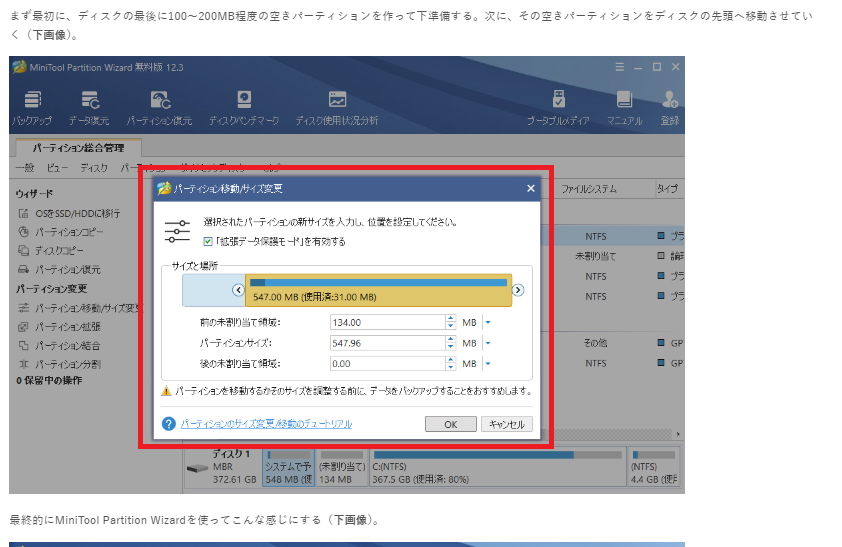Start the ディスクベンチマーク tool
Image resolution: width=842 pixels, height=547 pixels.
(244, 100)
